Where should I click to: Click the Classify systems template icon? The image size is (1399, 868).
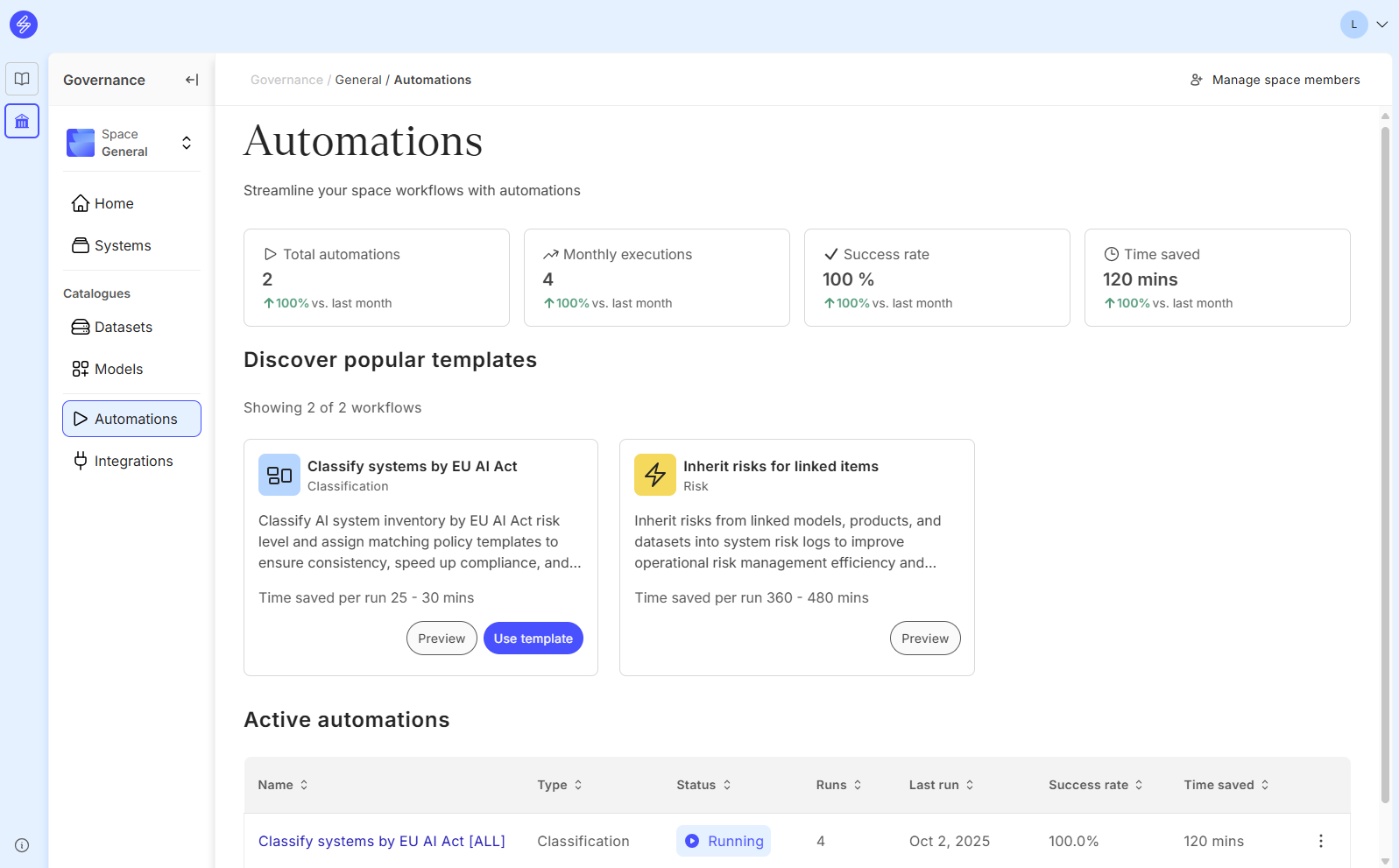[279, 475]
